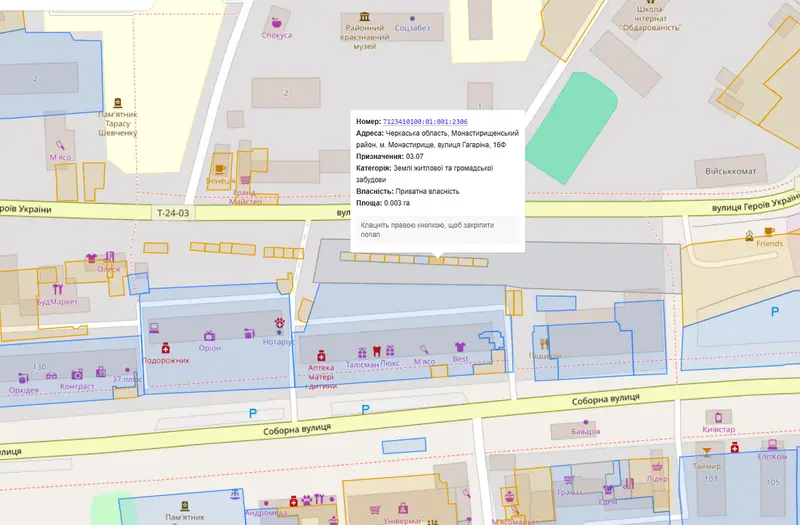This screenshot has height=525, width=800.
Task: Click the Баварія purple dot marker
Action: 586,422
